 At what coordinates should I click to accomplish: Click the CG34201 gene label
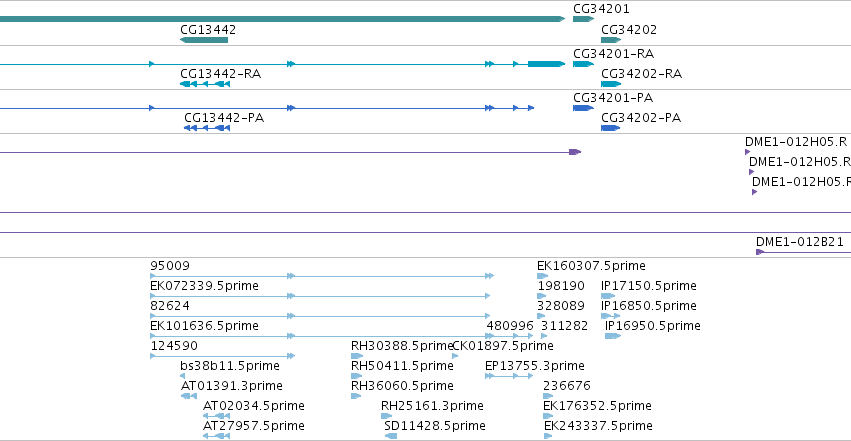pos(601,9)
